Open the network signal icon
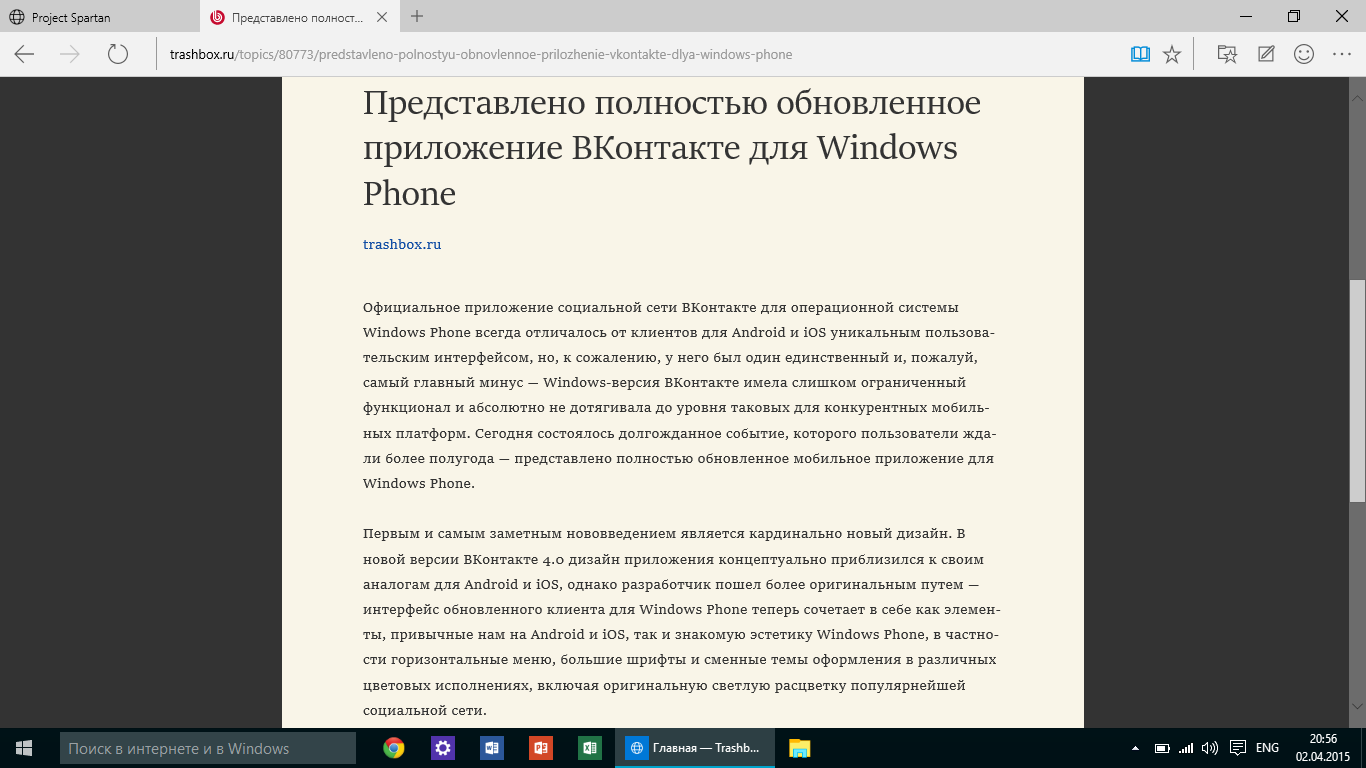This screenshot has height=768, width=1366. [1186, 748]
